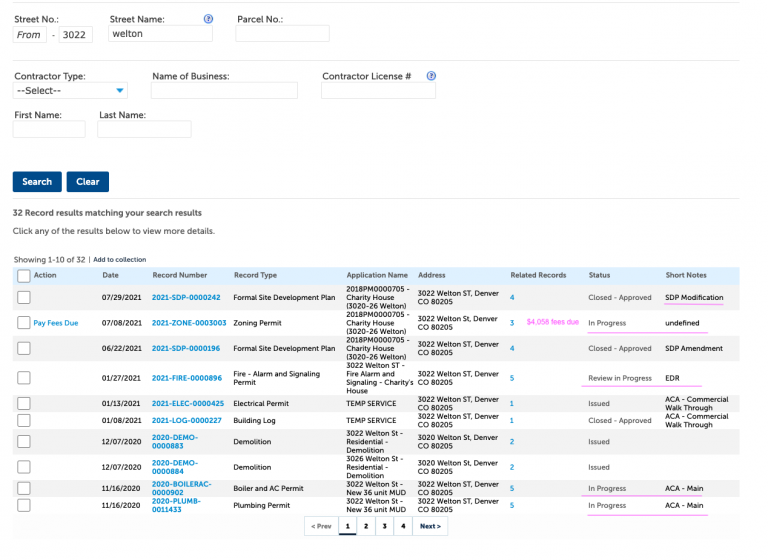Click the Last Name input field
Screen dimensions: 768x560
click(144, 129)
